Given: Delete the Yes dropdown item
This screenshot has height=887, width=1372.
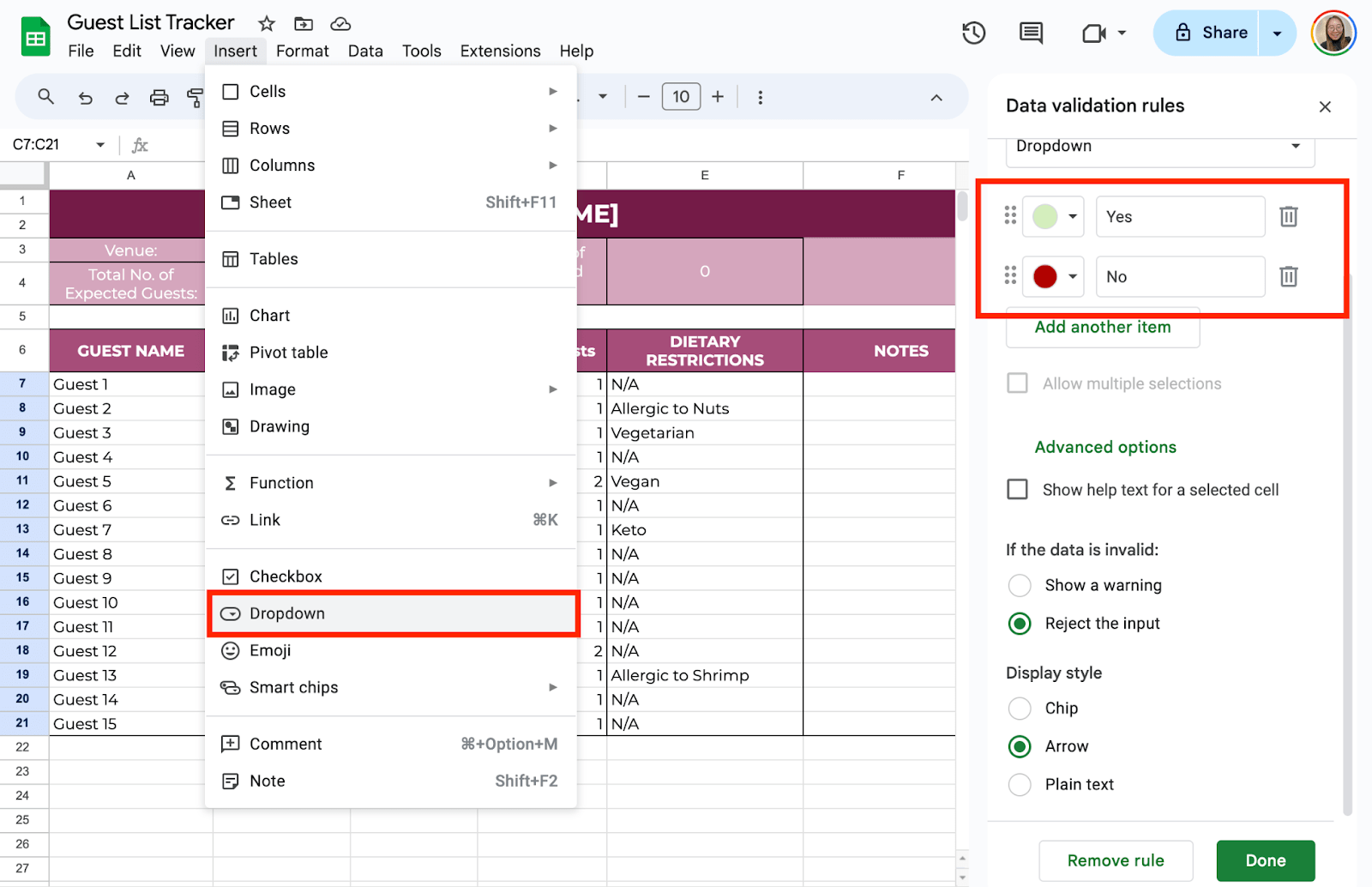Looking at the screenshot, I should point(1288,217).
